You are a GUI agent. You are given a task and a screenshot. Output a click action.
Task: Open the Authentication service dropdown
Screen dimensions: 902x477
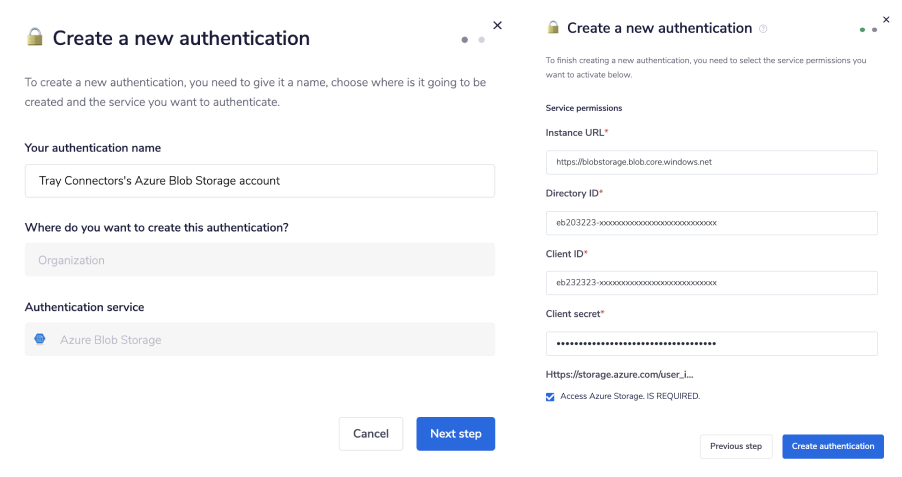point(259,340)
